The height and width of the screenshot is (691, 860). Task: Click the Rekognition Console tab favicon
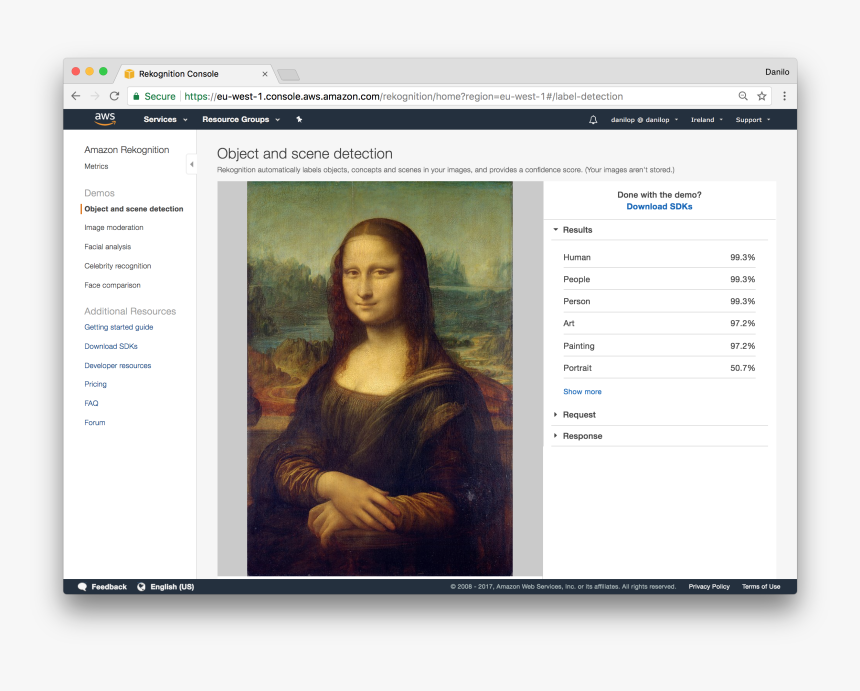pos(129,74)
